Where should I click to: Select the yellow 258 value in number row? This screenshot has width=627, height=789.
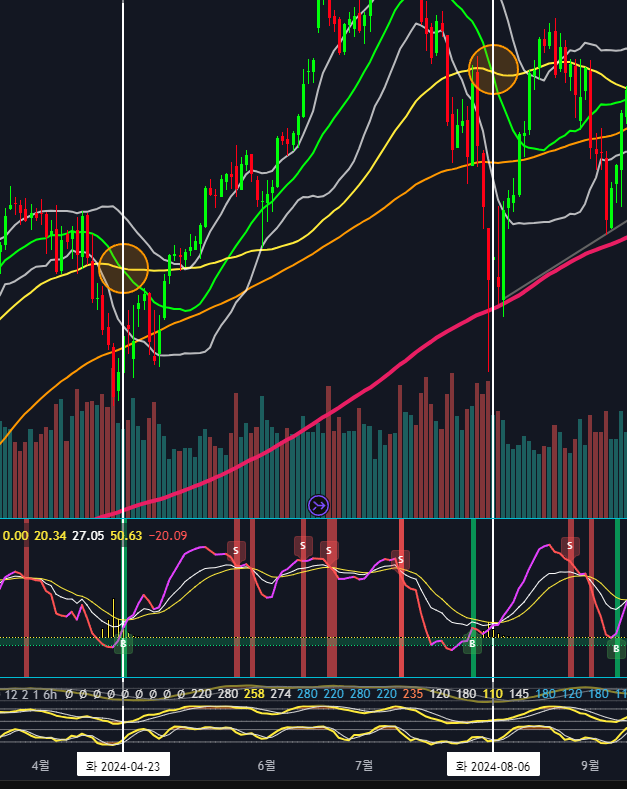click(x=254, y=693)
